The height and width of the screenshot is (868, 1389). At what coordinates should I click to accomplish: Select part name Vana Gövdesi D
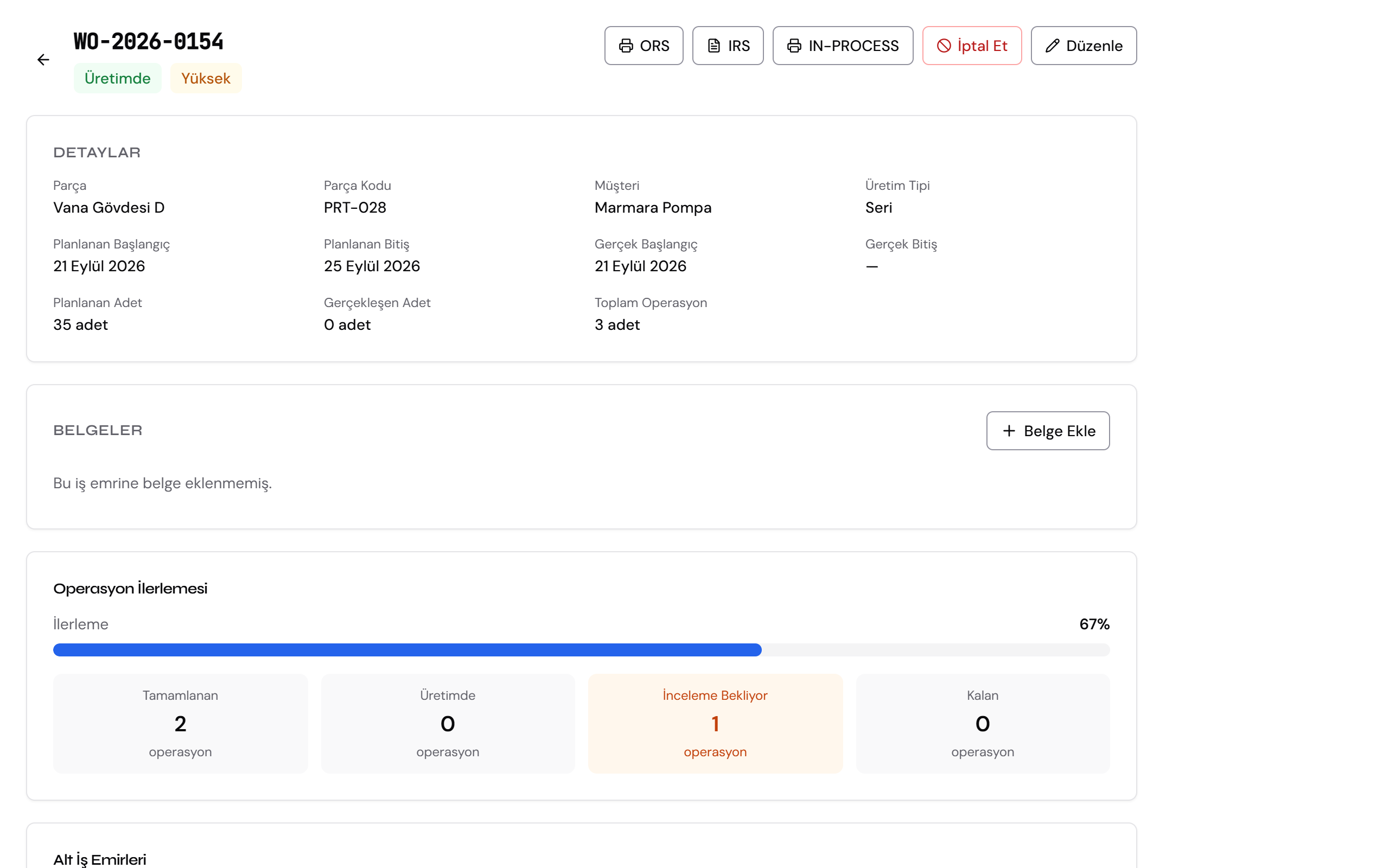[109, 207]
